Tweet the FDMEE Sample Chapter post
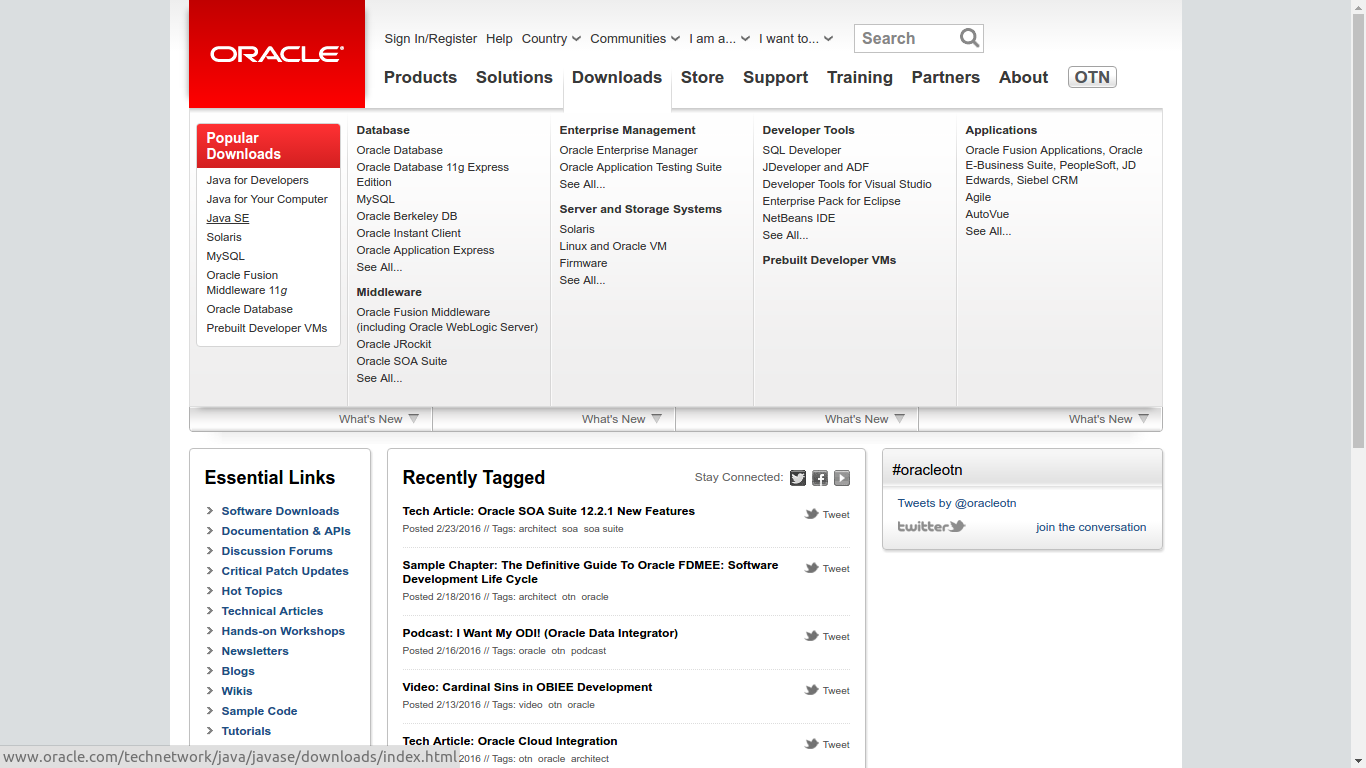Screen dimensions: 1366x768 [827, 568]
